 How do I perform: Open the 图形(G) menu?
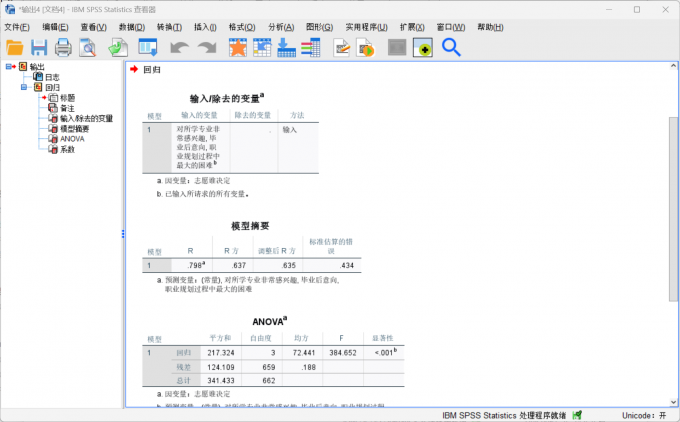pyautogui.click(x=320, y=27)
